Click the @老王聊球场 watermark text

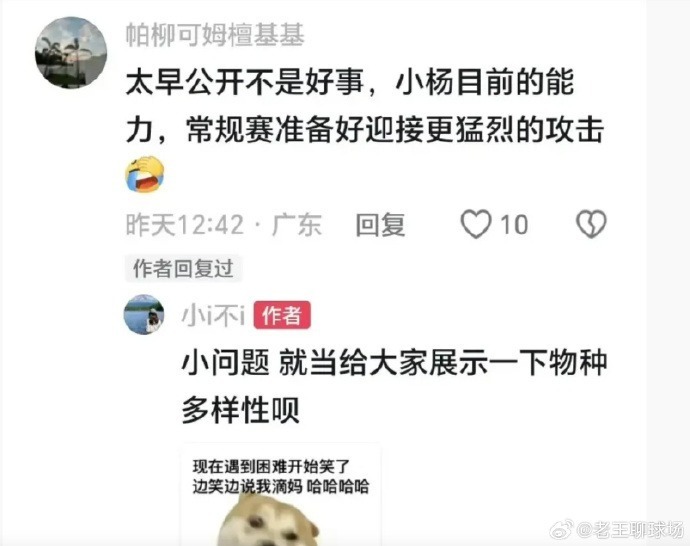(x=630, y=529)
